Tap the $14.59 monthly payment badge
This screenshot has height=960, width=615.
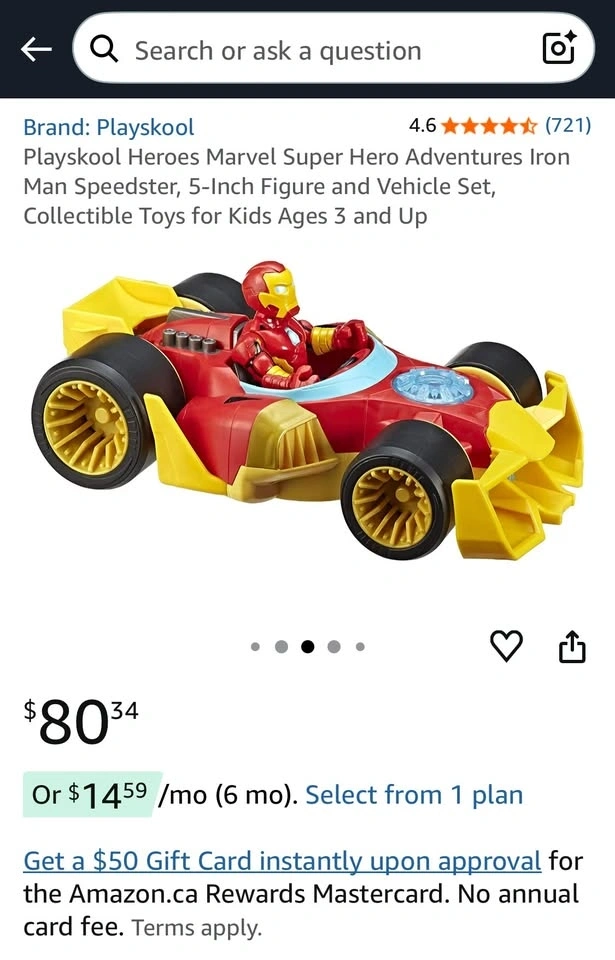click(92, 794)
